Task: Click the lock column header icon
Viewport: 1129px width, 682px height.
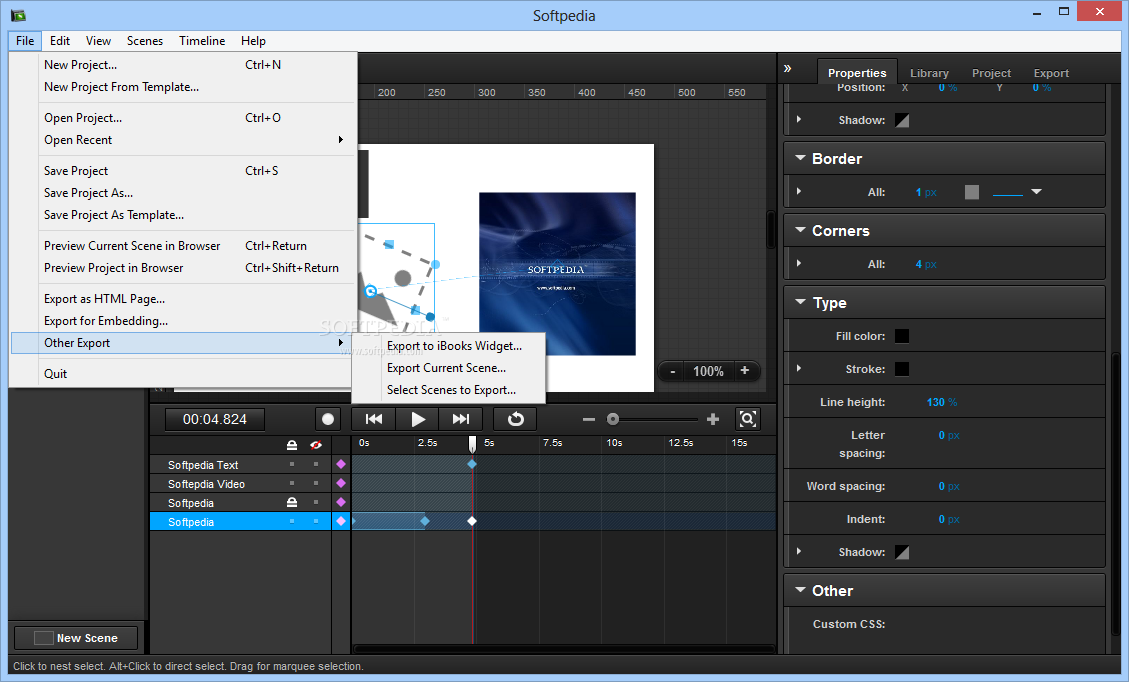Action: pyautogui.click(x=292, y=445)
